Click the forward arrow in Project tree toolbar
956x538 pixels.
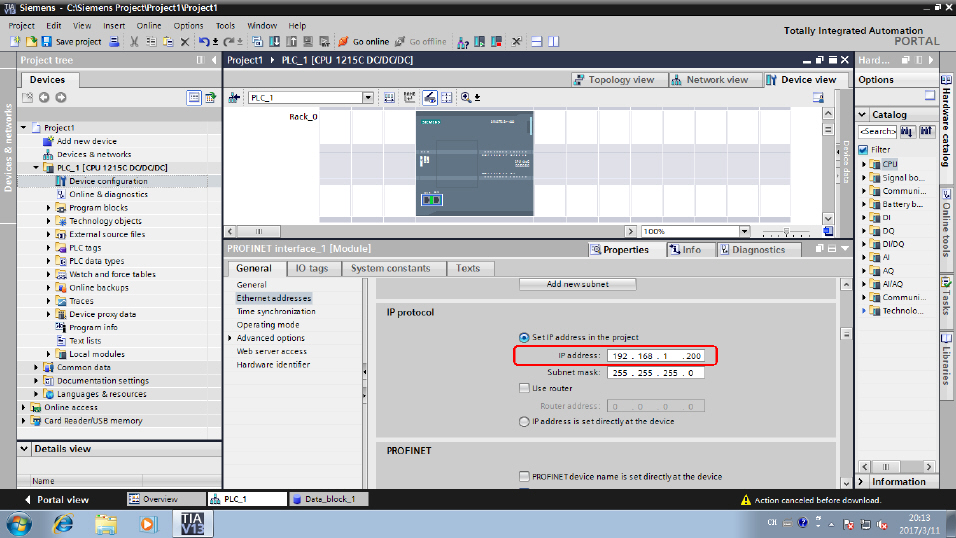tap(61, 98)
